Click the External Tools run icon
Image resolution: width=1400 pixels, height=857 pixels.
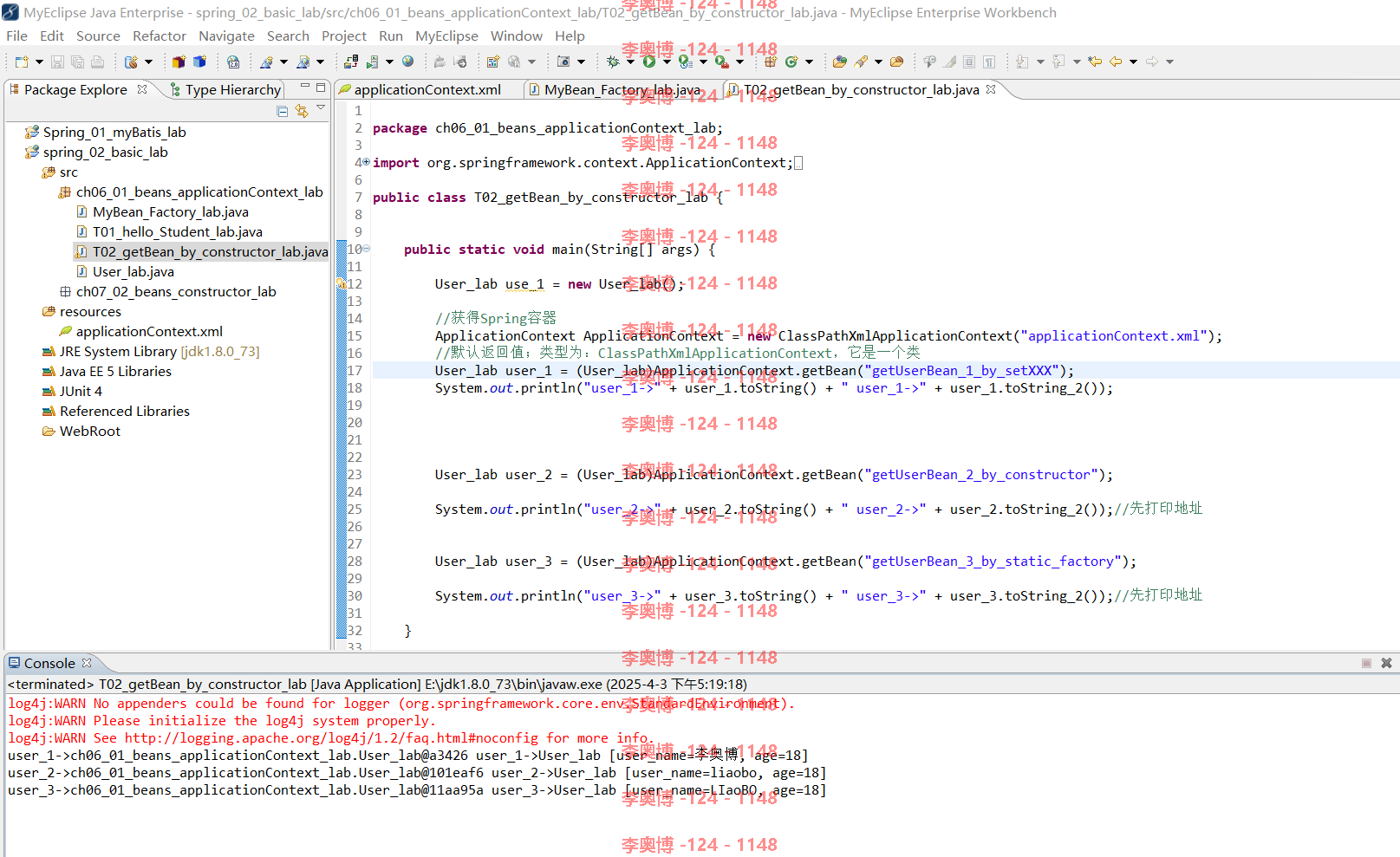click(722, 62)
